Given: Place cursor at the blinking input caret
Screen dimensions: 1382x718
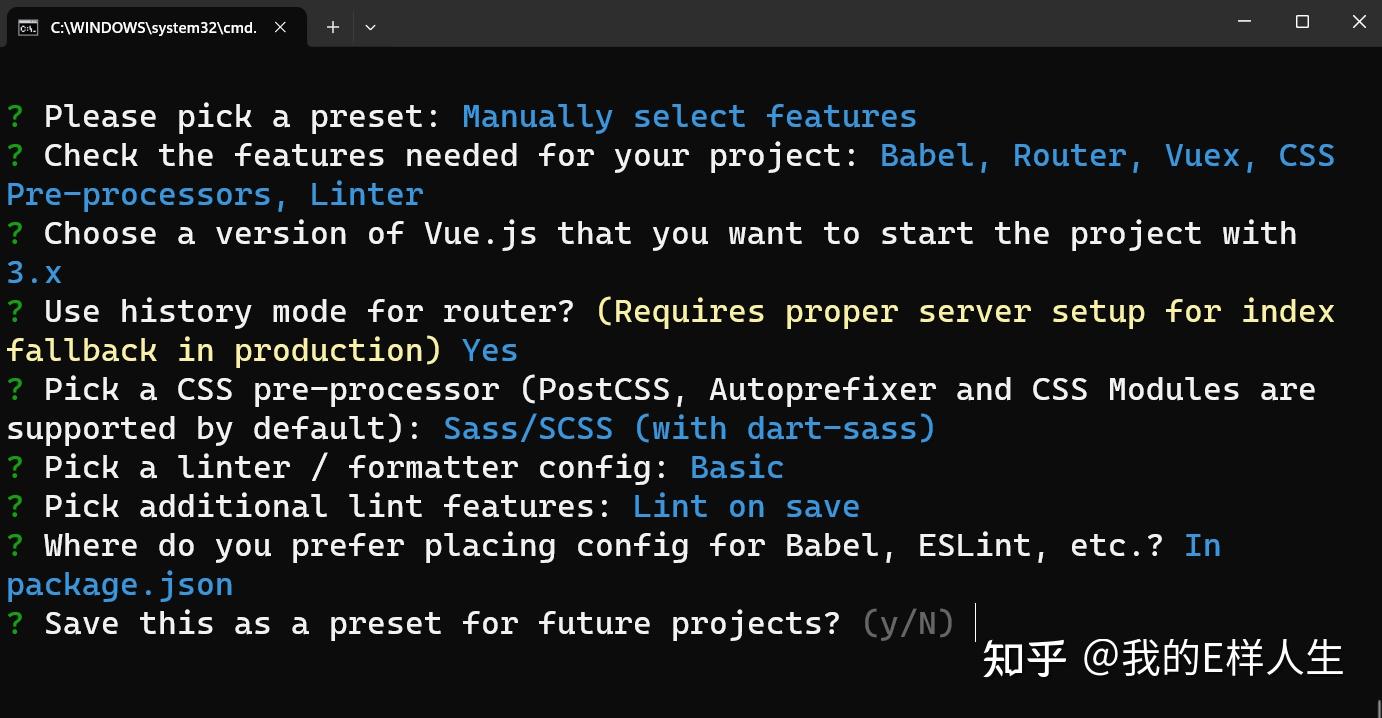Looking at the screenshot, I should coord(975,623).
